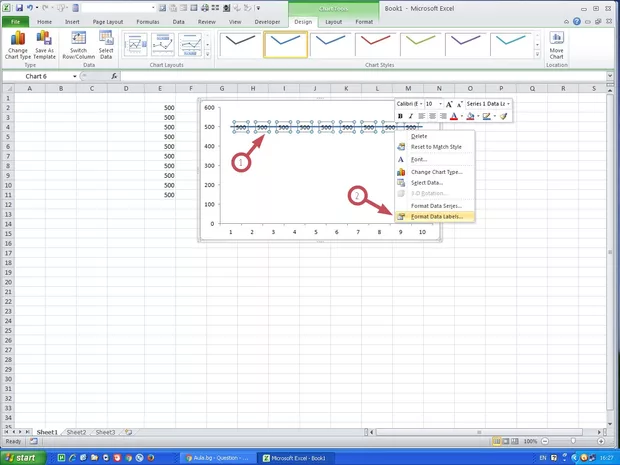
Task: Open the Calibri font name dropdown
Action: (420, 103)
